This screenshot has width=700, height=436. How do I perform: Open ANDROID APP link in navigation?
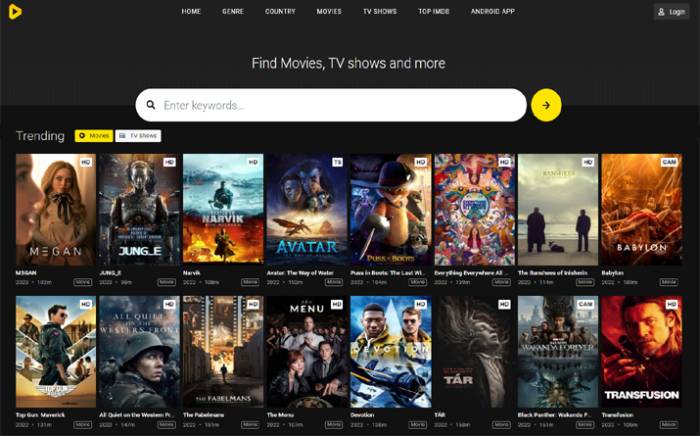point(492,12)
